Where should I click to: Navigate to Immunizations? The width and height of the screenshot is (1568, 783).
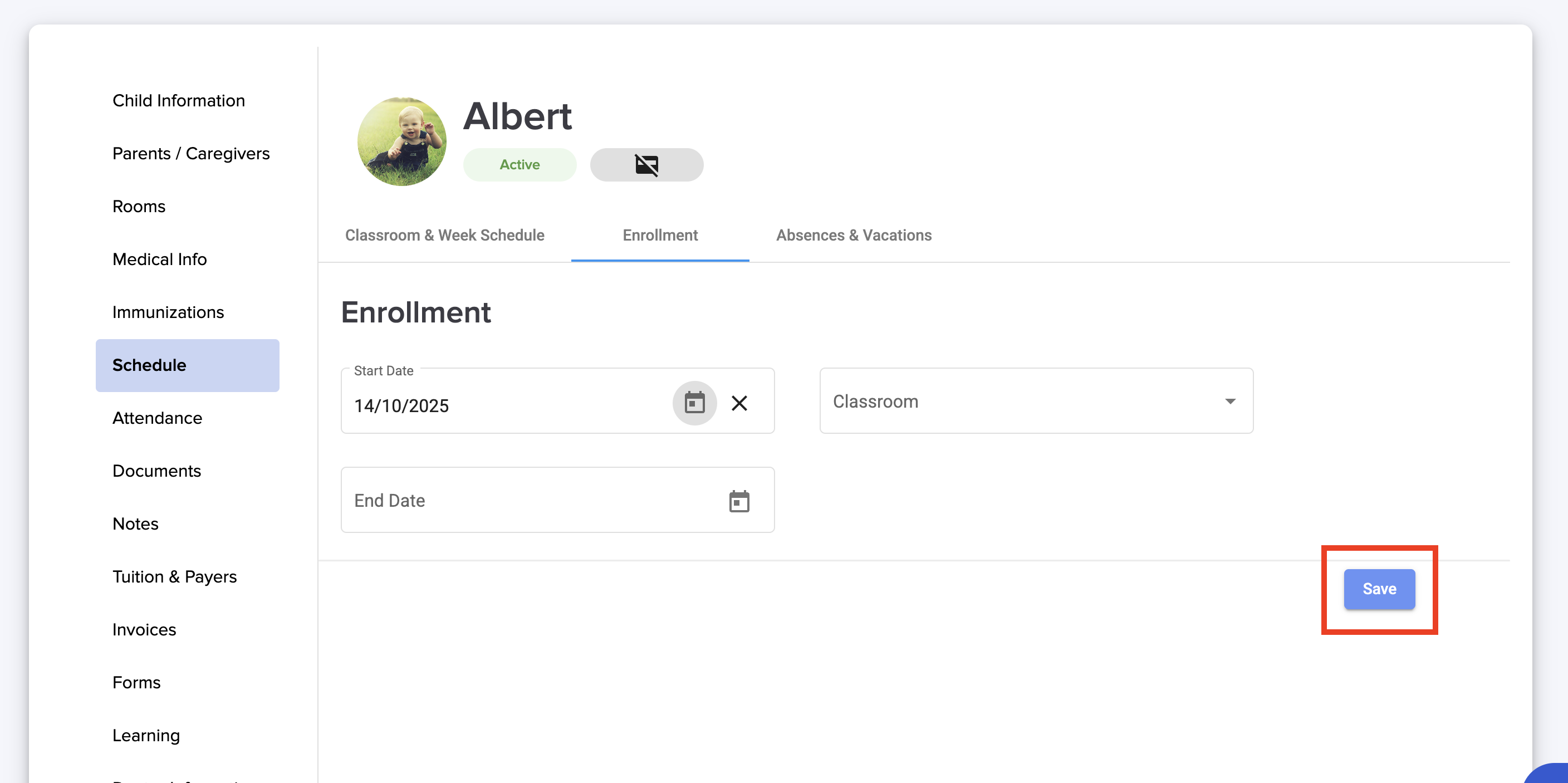[x=168, y=312]
